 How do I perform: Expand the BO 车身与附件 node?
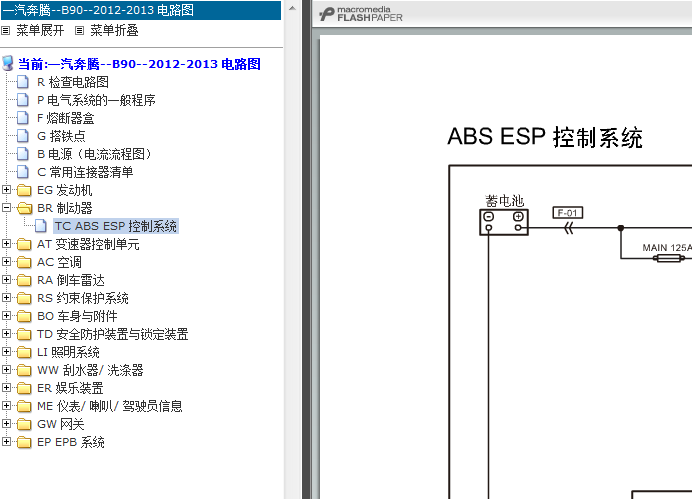6,315
